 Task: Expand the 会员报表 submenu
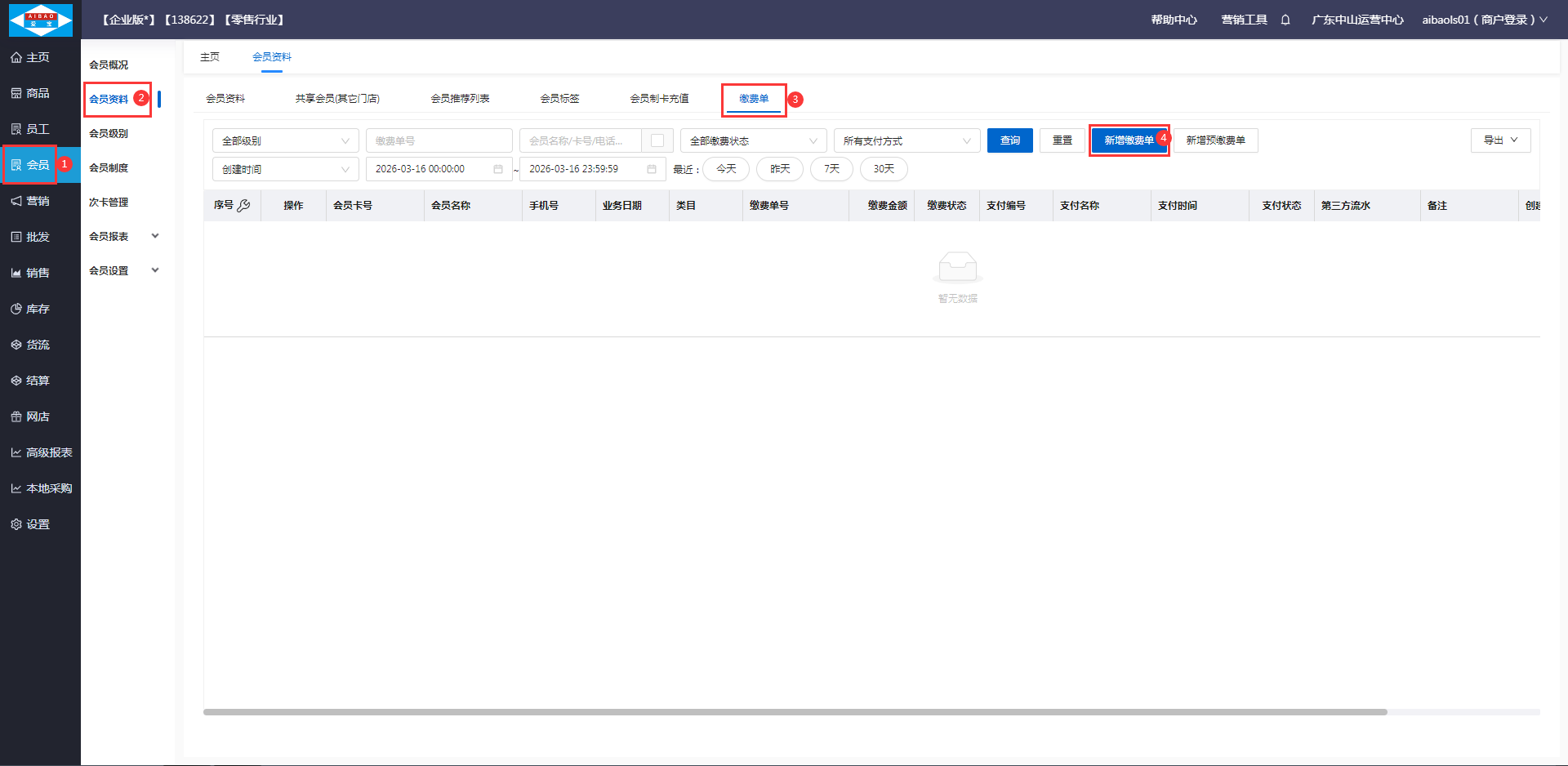124,236
